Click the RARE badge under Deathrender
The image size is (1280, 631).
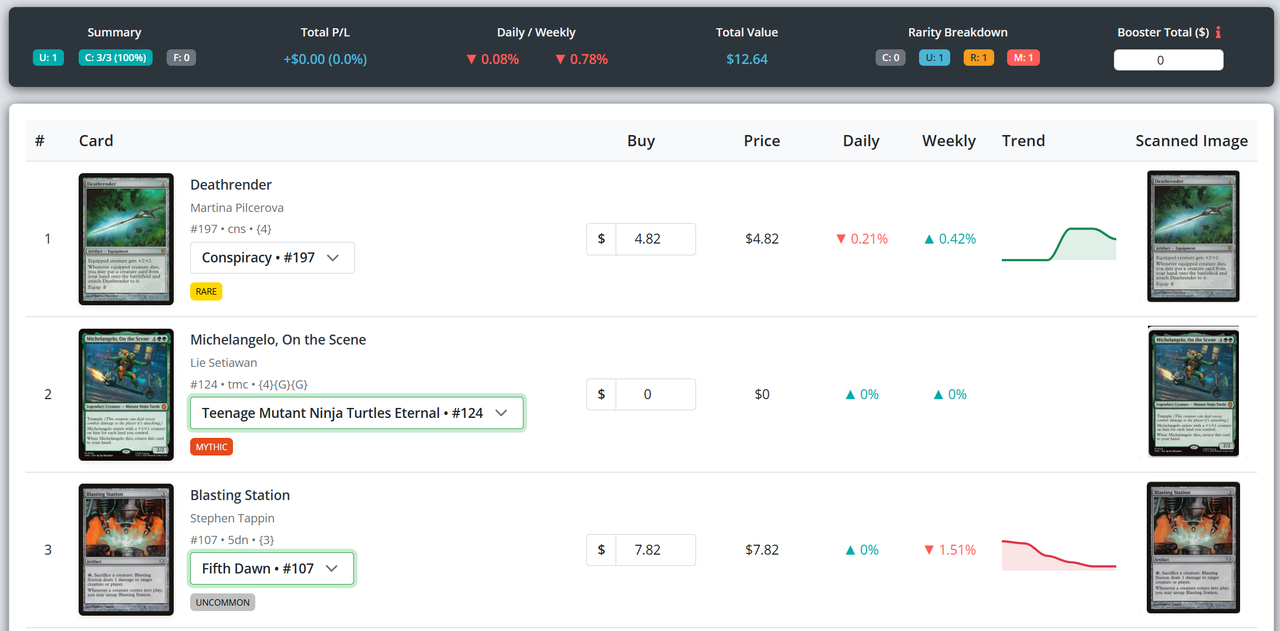point(206,291)
